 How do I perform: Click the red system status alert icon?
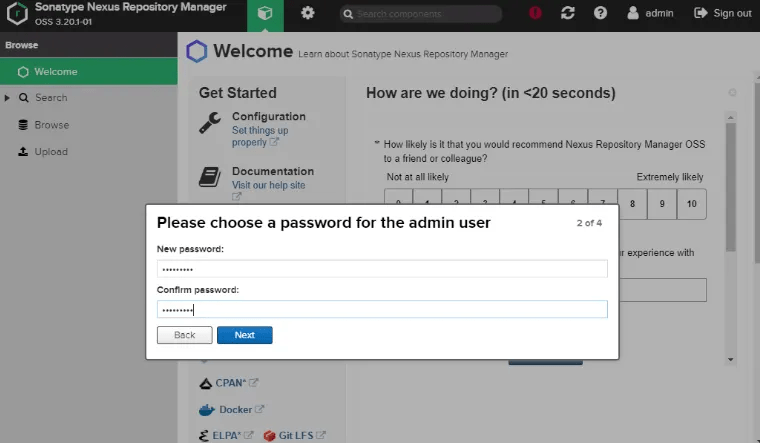pyautogui.click(x=536, y=14)
